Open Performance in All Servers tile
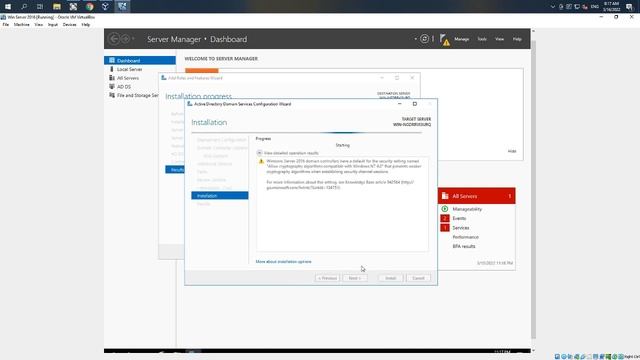 click(465, 237)
